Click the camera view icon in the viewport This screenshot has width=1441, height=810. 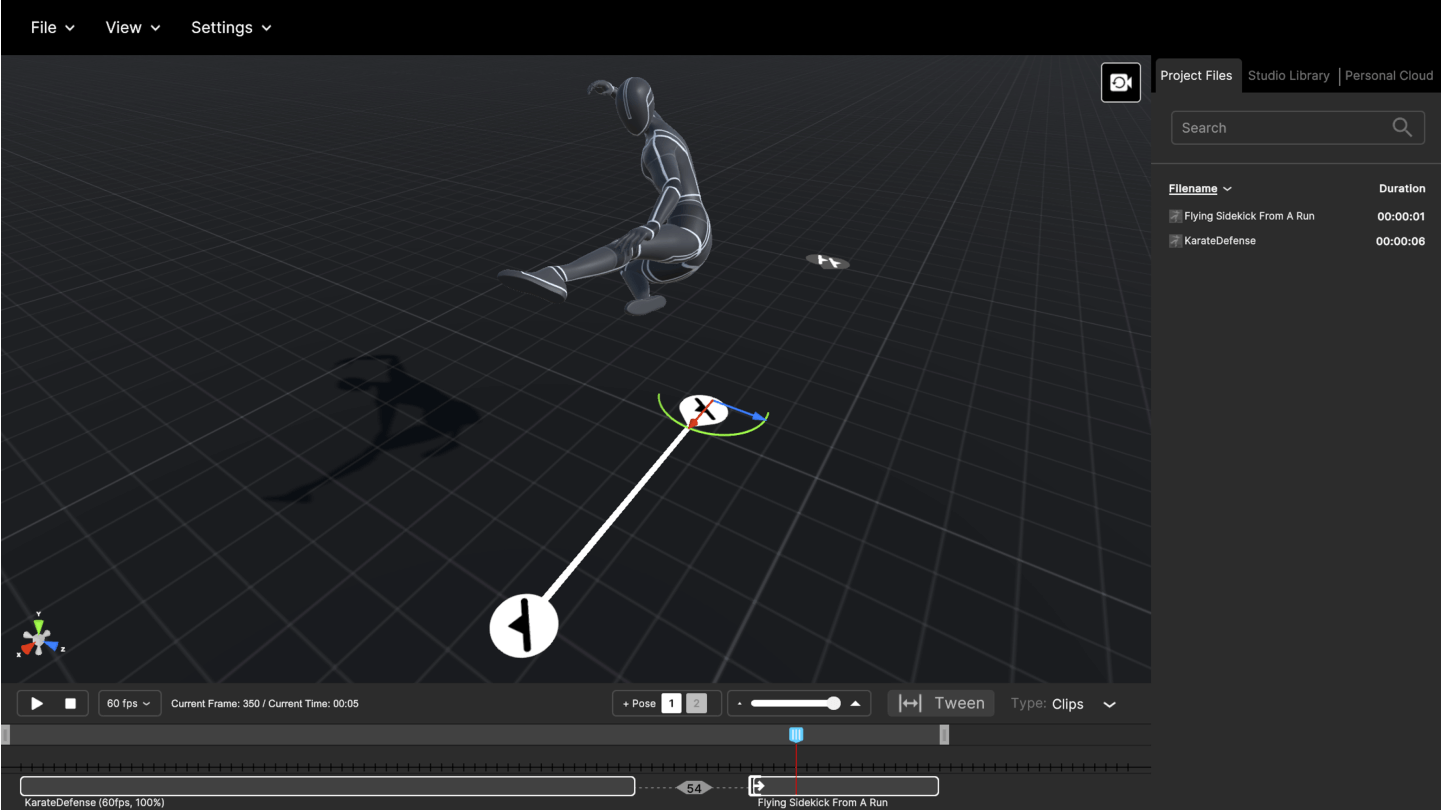[1120, 82]
